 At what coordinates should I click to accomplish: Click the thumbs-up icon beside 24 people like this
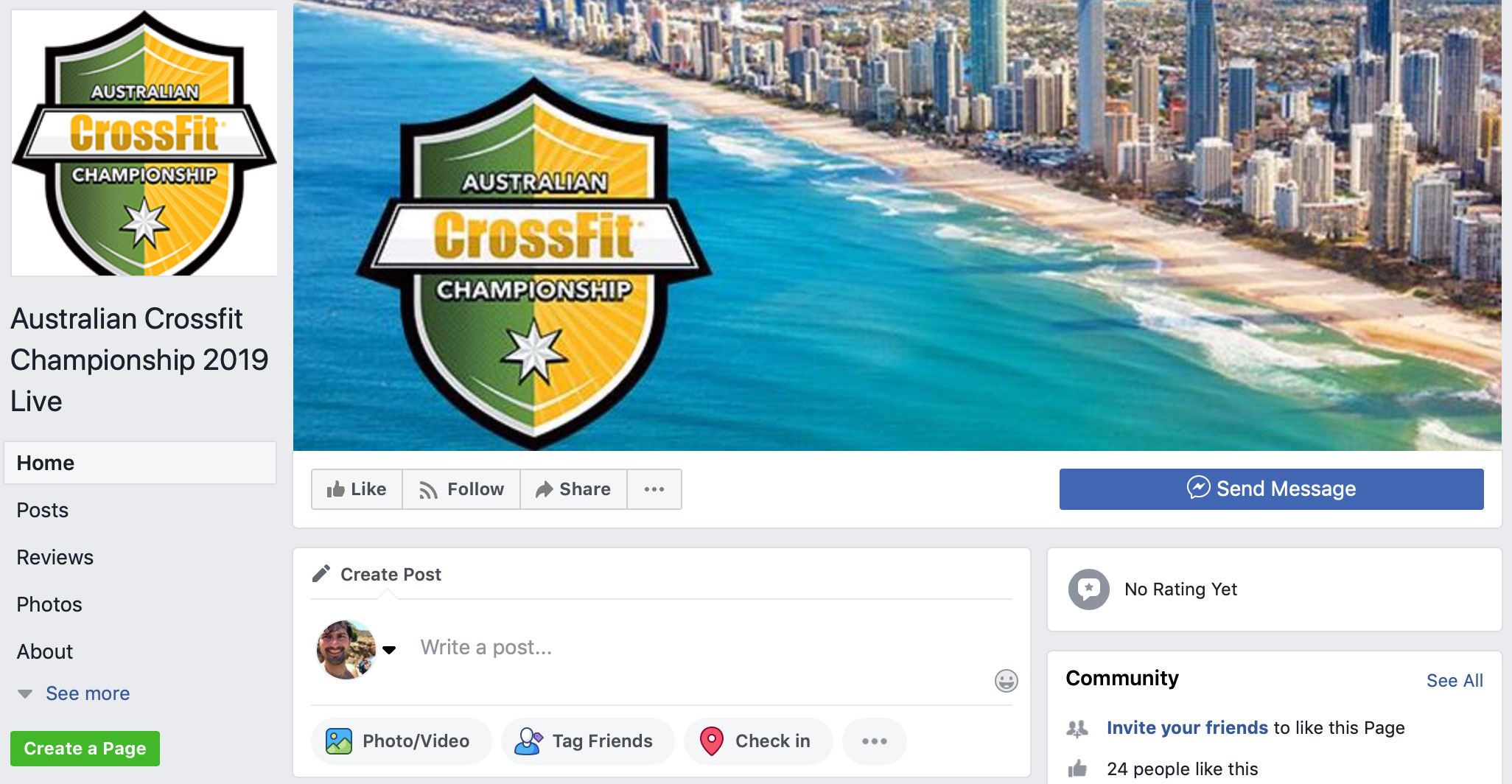pyautogui.click(x=1077, y=769)
